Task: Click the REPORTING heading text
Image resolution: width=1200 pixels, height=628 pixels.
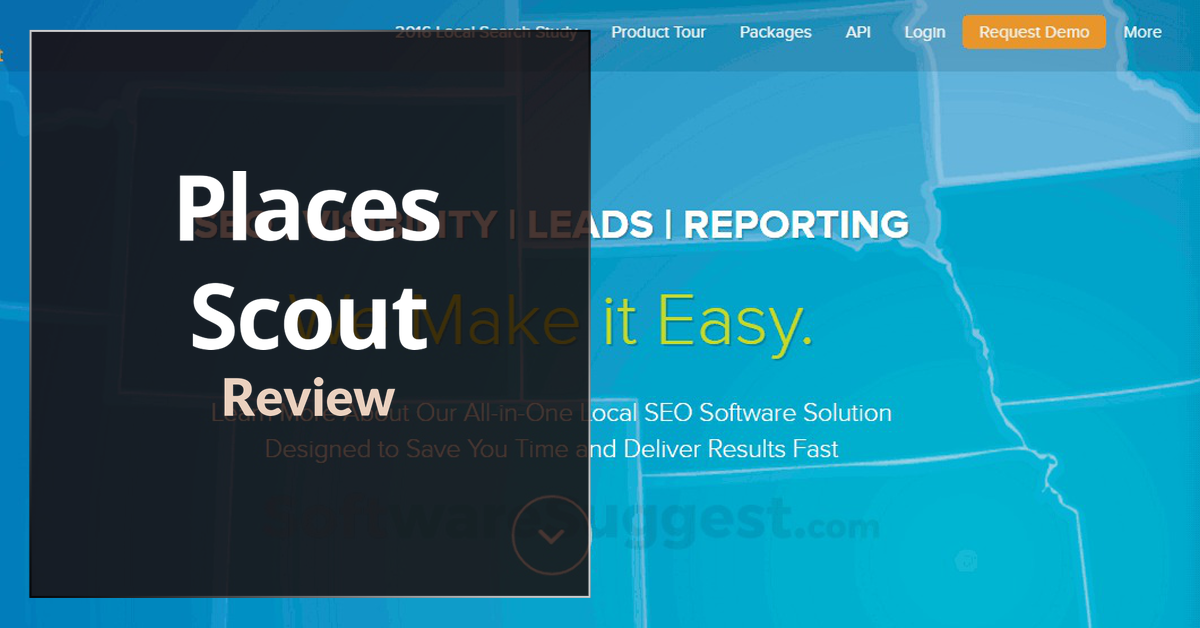Action: 796,225
